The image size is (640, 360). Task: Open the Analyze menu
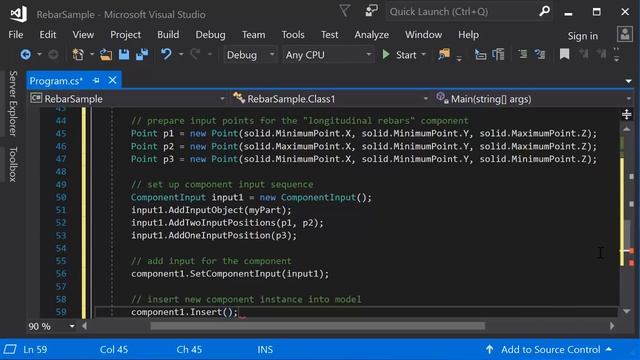[371, 35]
